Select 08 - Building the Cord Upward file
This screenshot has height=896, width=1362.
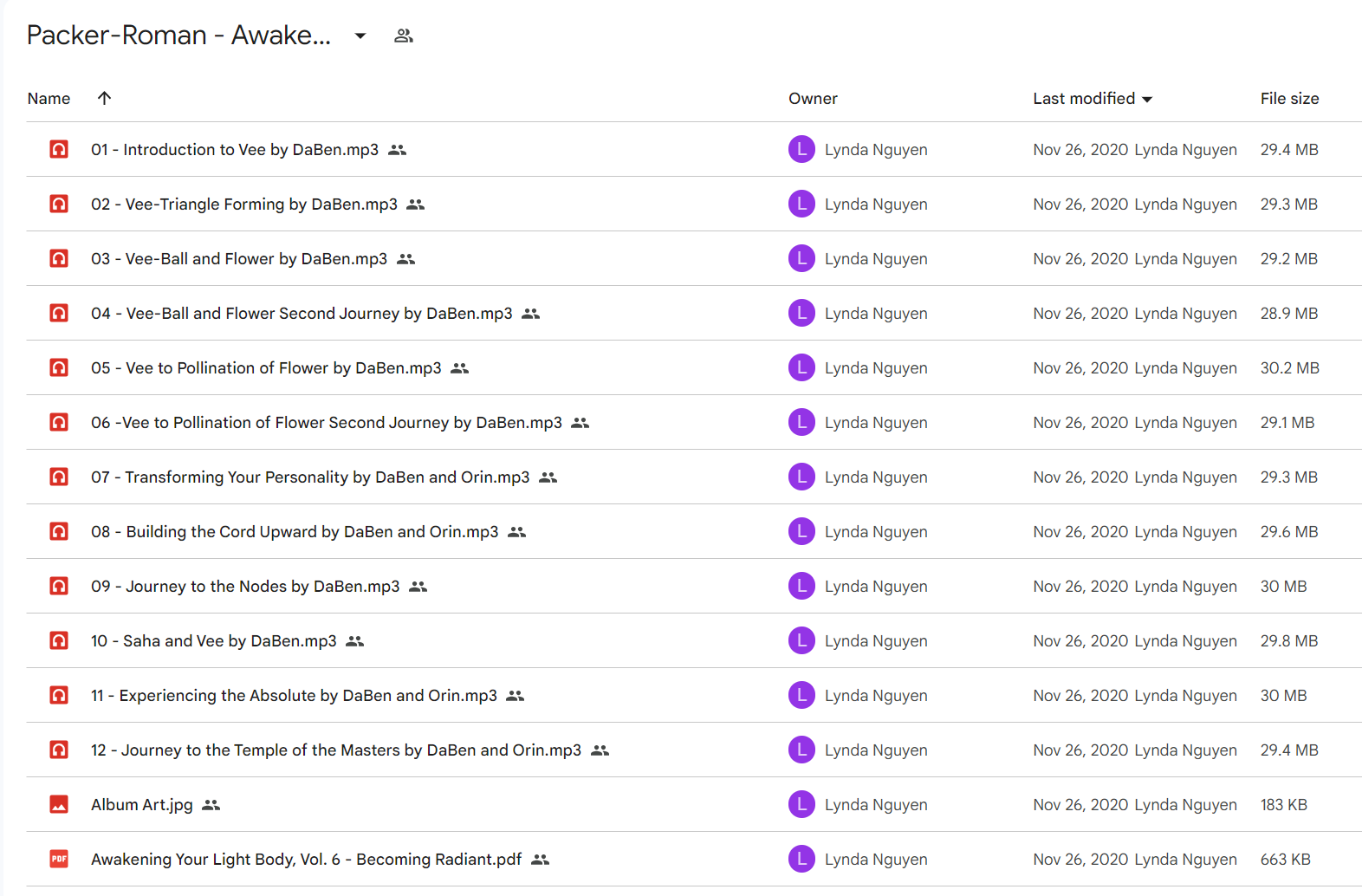(x=295, y=532)
